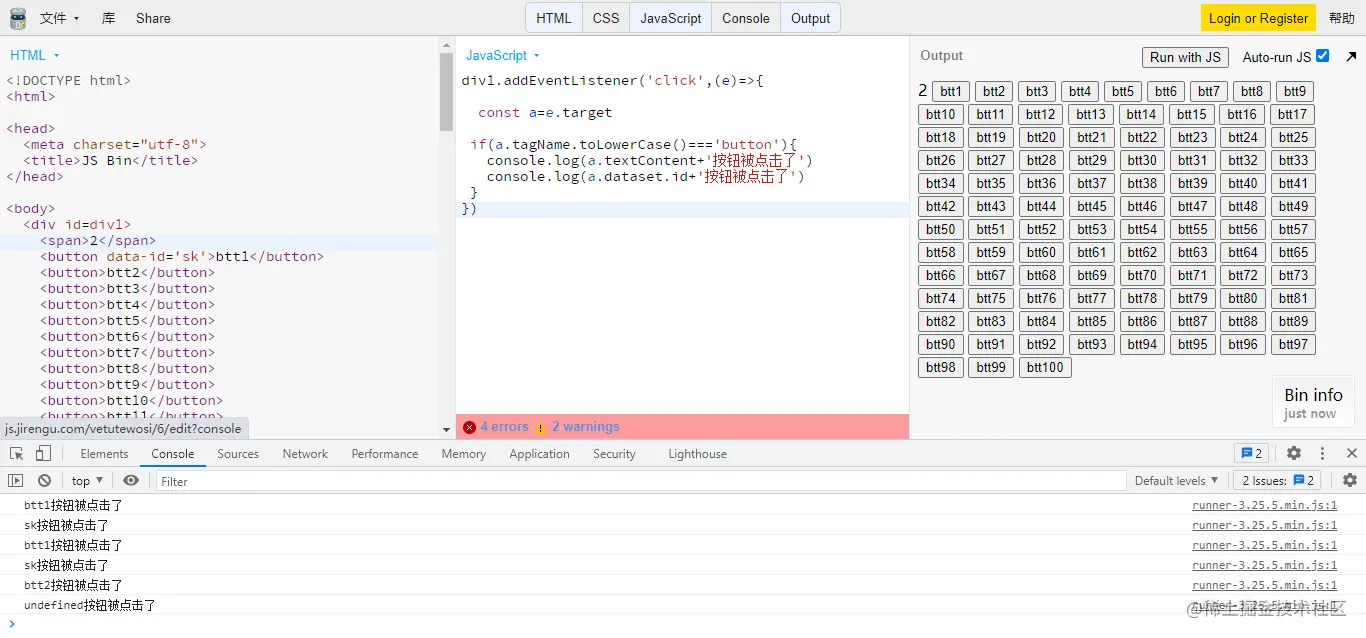The image size is (1366, 638).
Task: Clear the console with the ban icon
Action: 44,481
